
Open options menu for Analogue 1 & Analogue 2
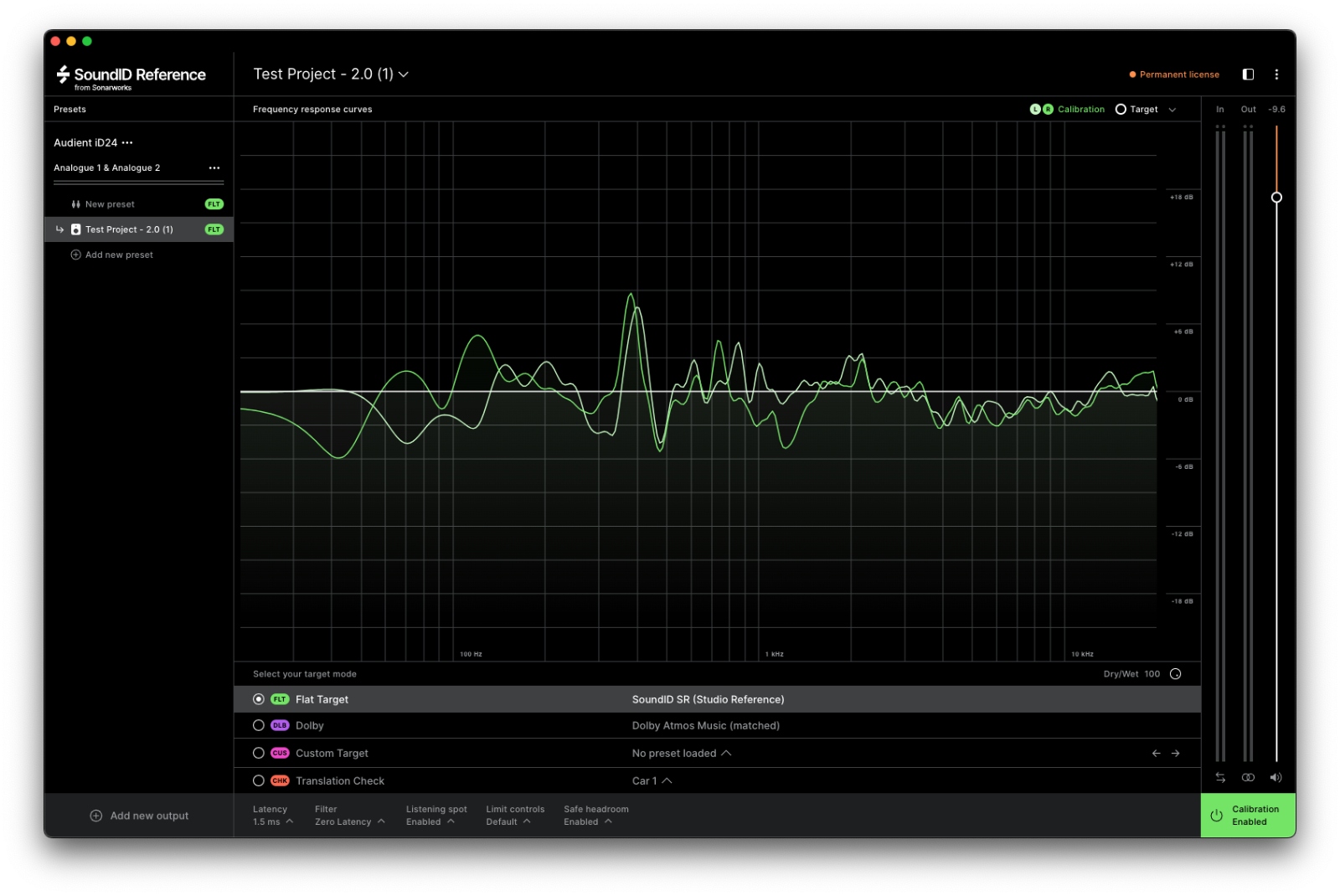click(x=214, y=167)
